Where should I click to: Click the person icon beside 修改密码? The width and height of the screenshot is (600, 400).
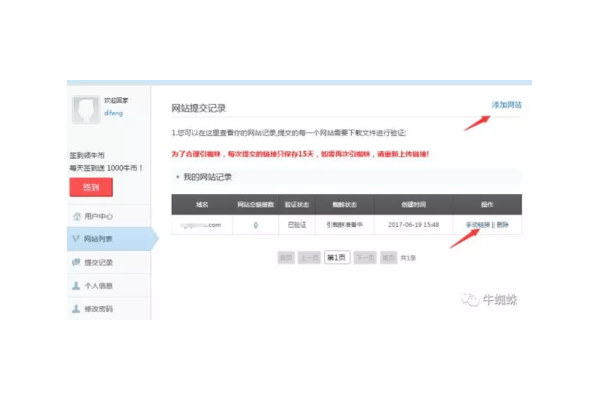pos(76,308)
